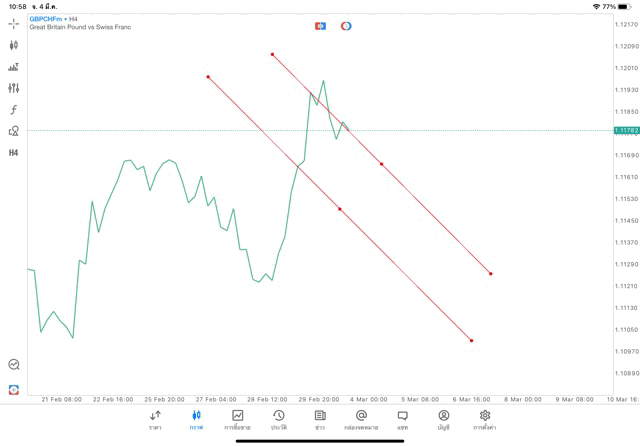
Task: Open the ประวัติ history tab
Action: (x=278, y=419)
